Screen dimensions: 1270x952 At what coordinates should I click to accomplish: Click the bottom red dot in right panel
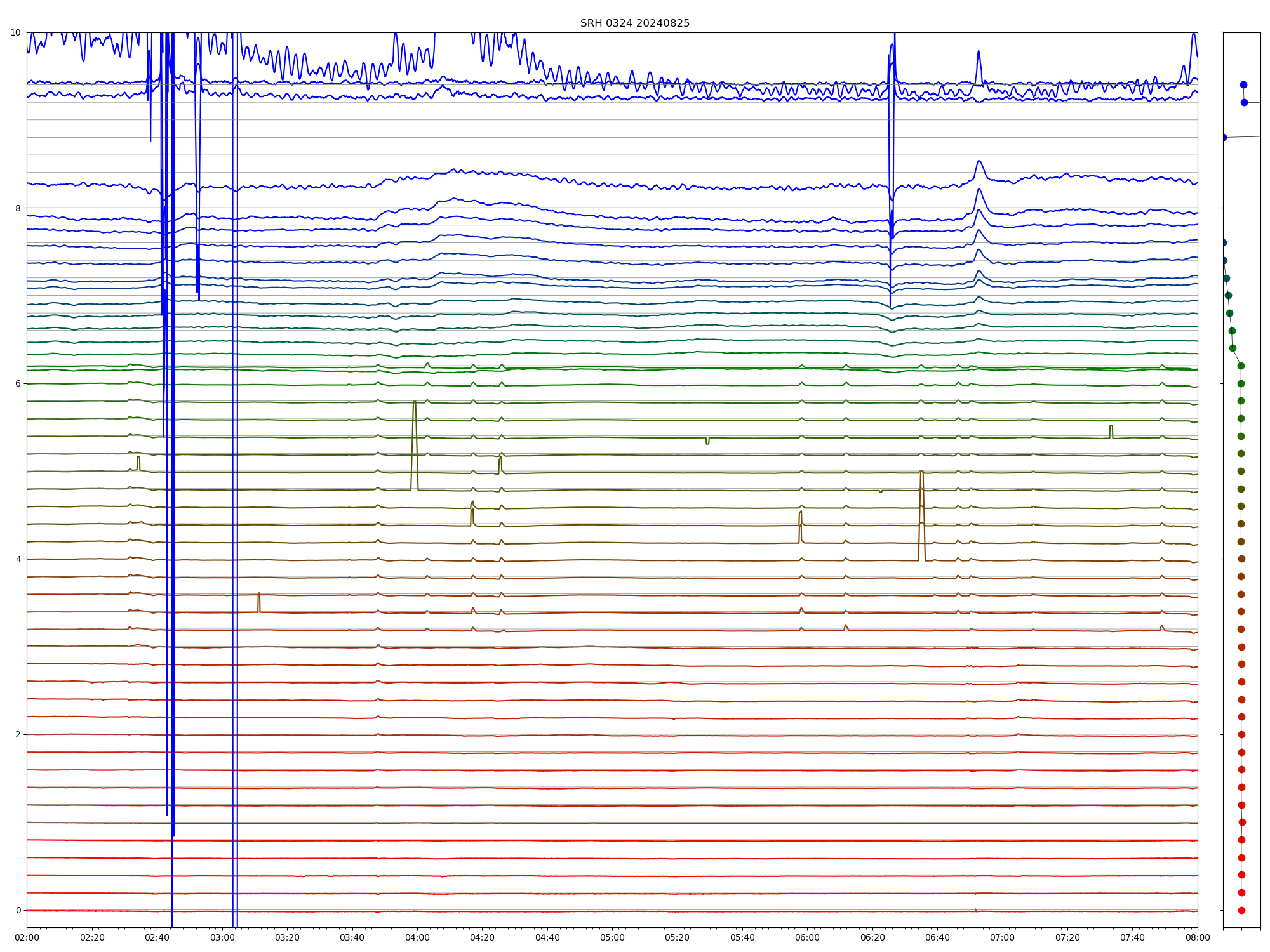(1241, 910)
